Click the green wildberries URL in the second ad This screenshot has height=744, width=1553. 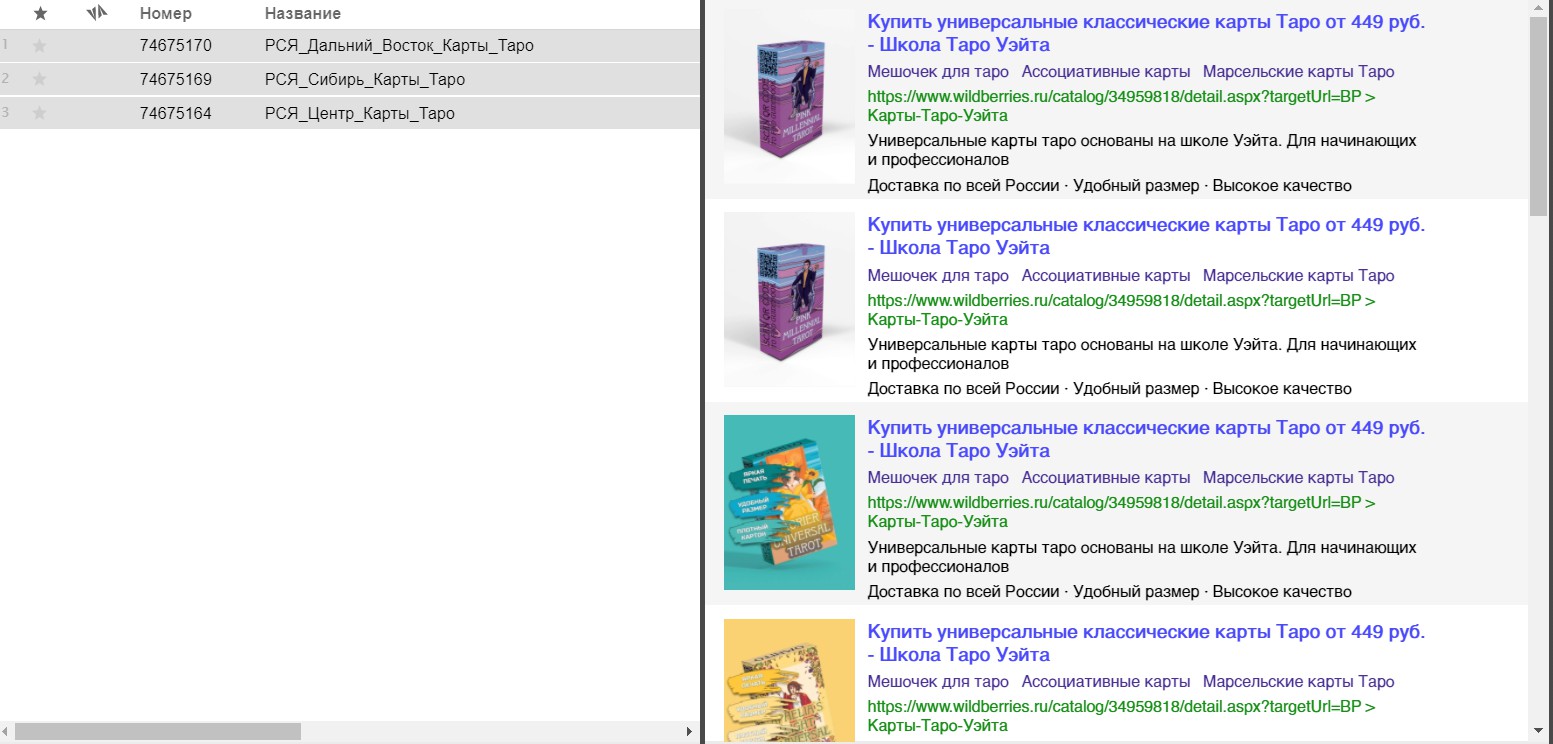pyautogui.click(x=1121, y=310)
